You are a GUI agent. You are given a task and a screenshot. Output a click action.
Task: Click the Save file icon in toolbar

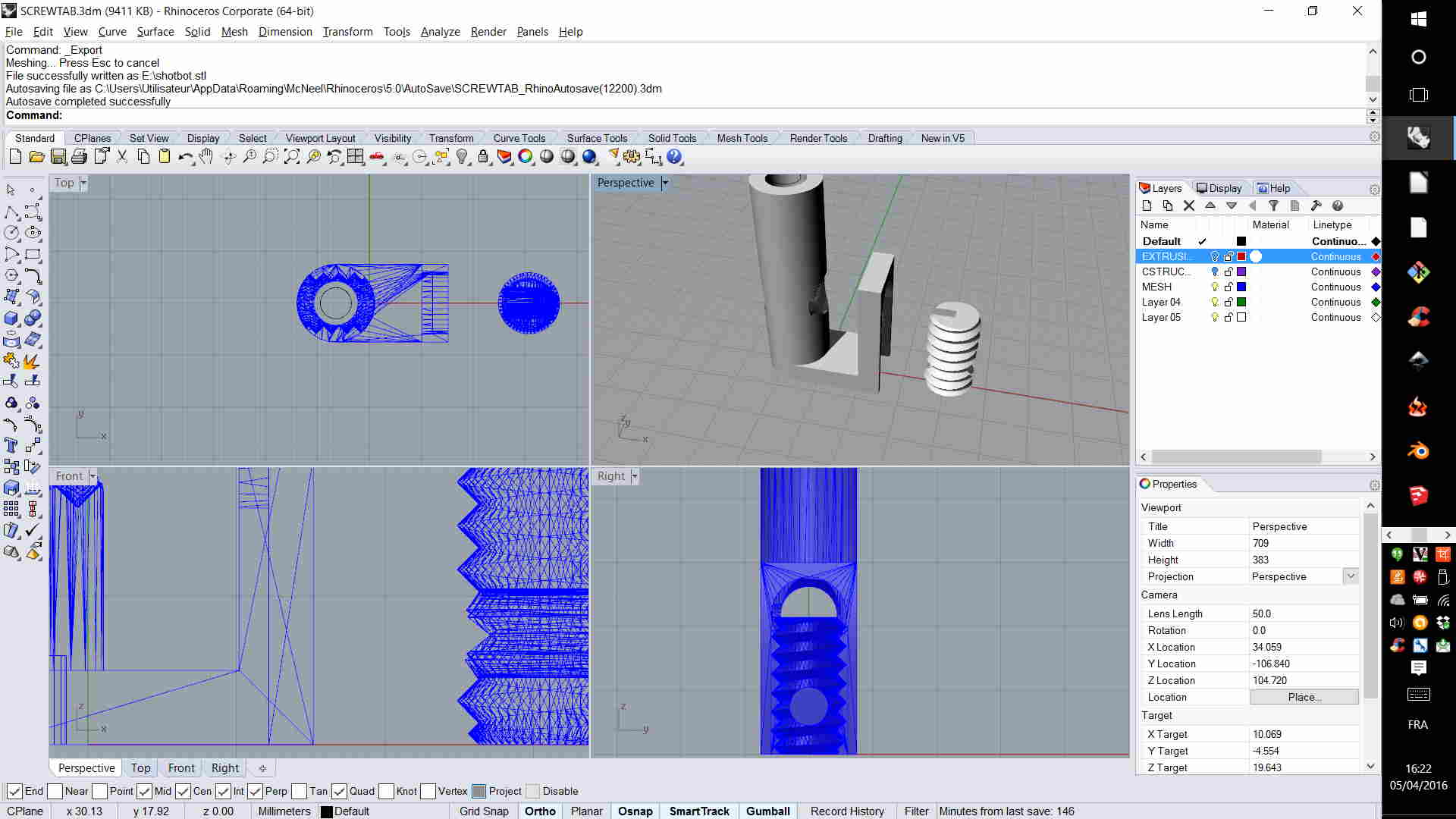pyautogui.click(x=58, y=157)
